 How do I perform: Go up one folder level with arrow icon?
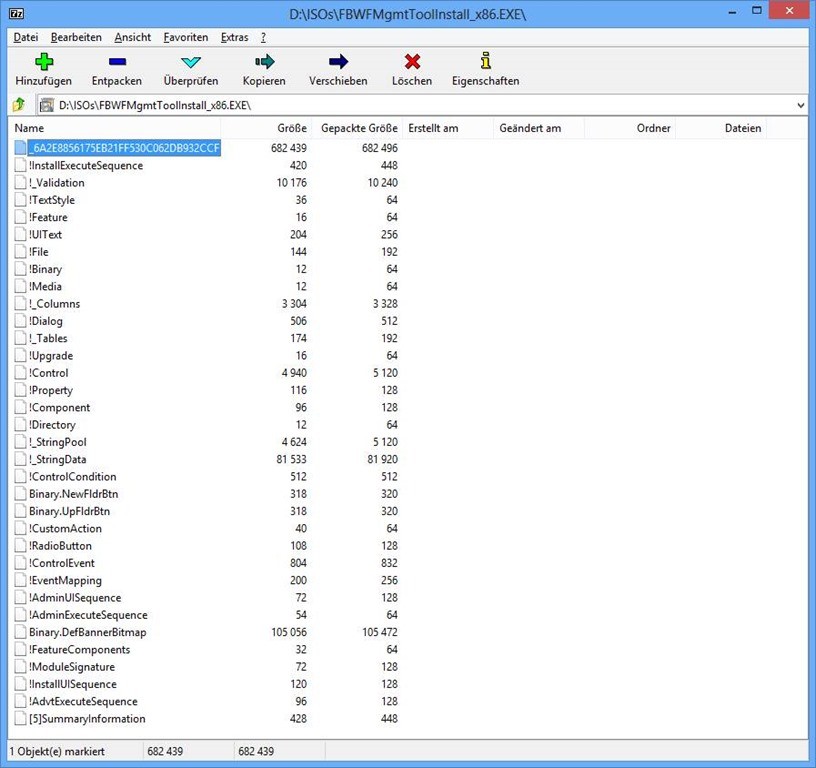(19, 105)
